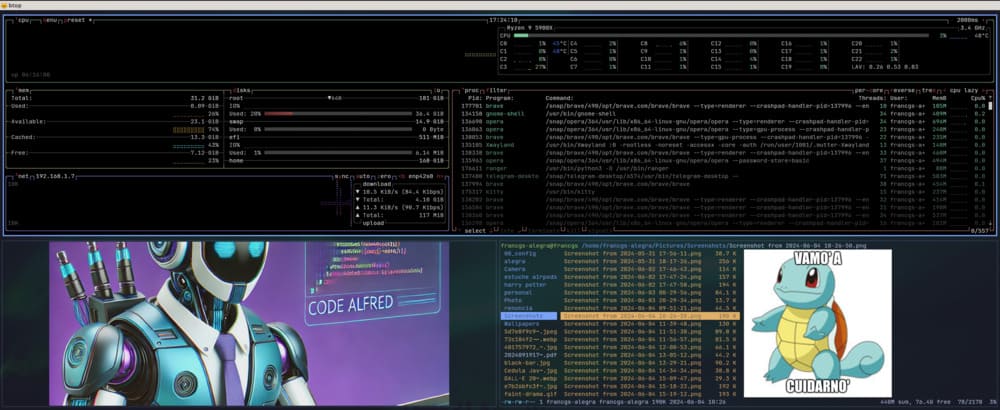This screenshot has width=1000, height=410.
Task: Click the cpu box label in btop
Action: click(24, 20)
